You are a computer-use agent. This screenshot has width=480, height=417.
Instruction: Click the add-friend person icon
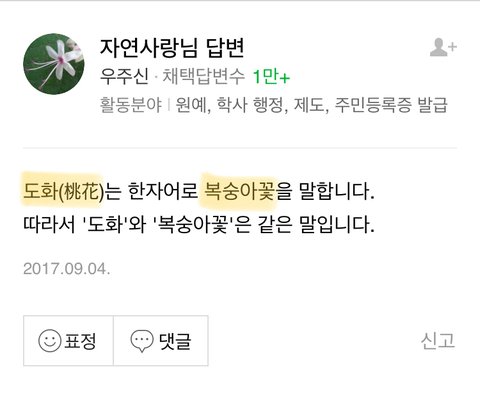pos(443,47)
